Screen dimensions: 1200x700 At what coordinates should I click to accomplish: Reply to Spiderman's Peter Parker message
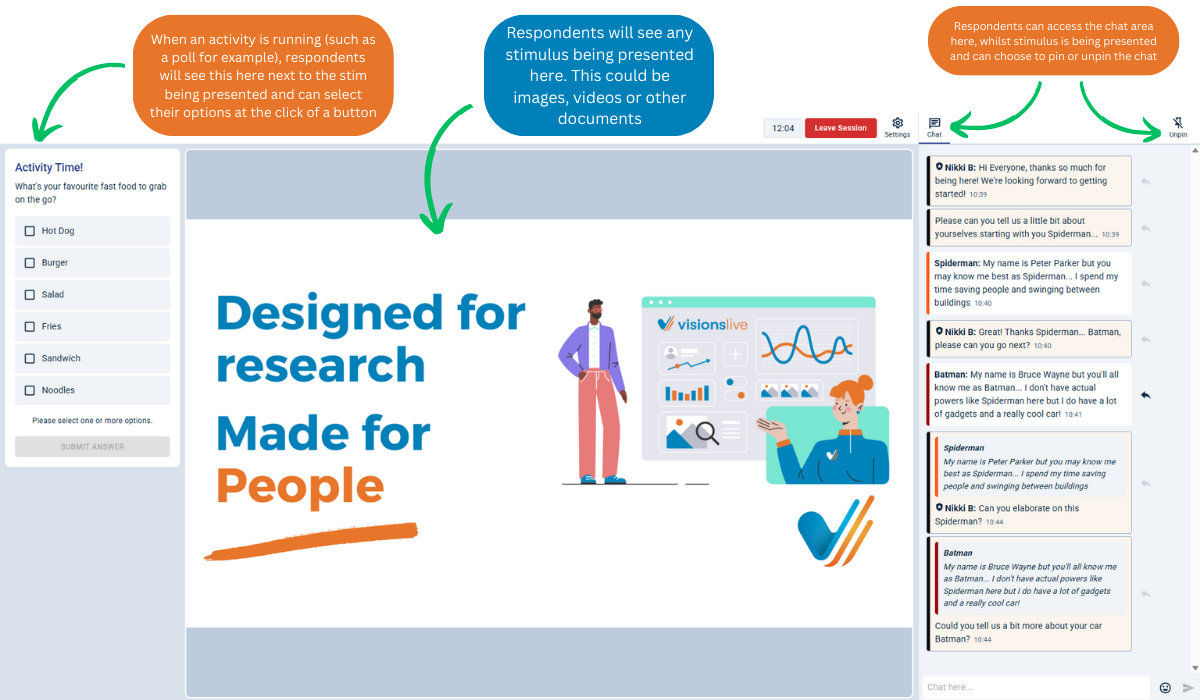pyautogui.click(x=1146, y=283)
